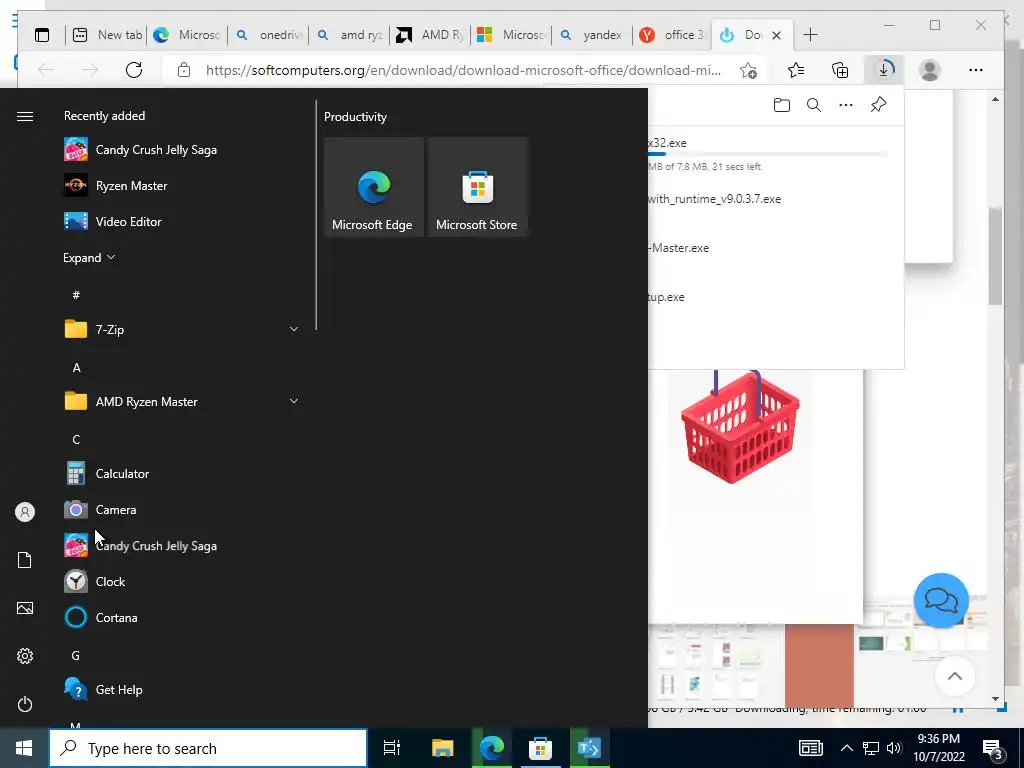Open Collections in Edge toolbar

[x=840, y=70]
